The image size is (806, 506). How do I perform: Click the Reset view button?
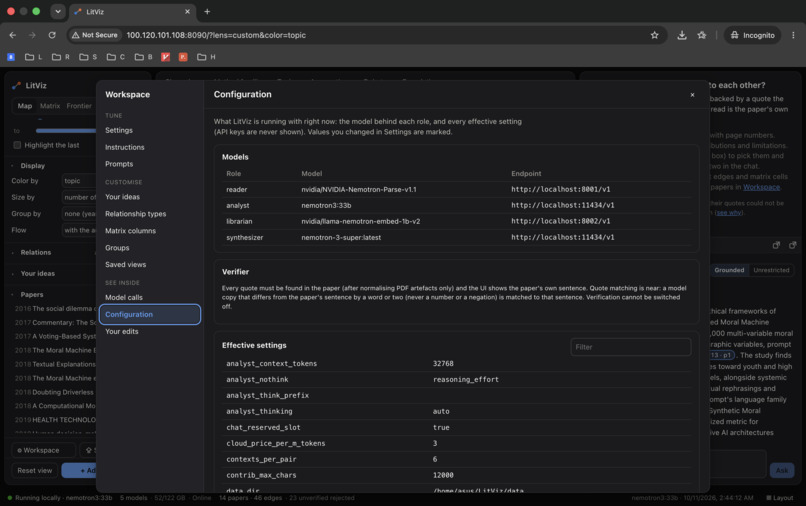tap(34, 471)
